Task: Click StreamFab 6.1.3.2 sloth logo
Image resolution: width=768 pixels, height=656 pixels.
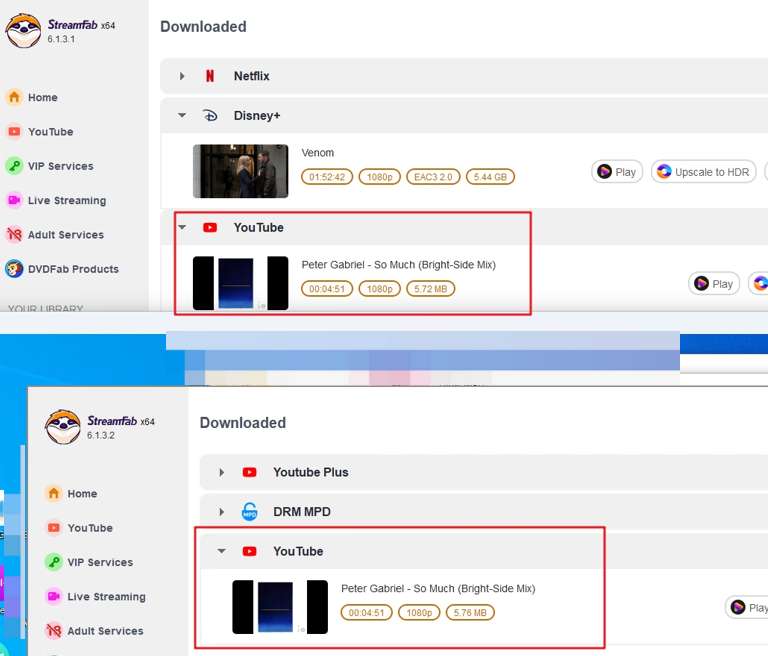Action: coord(63,427)
